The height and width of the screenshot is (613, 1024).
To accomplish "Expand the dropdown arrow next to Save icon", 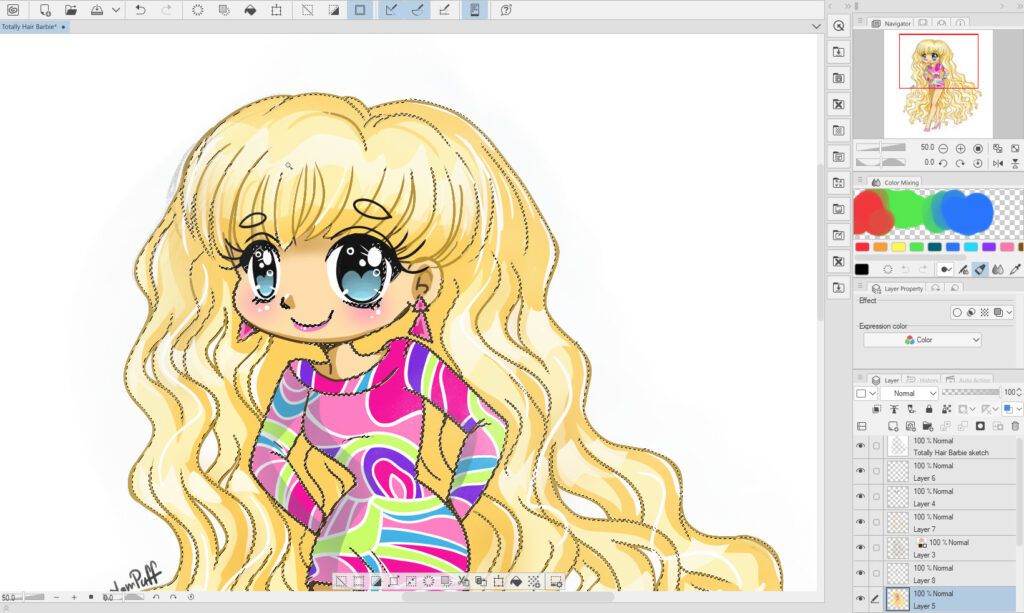I will (117, 10).
